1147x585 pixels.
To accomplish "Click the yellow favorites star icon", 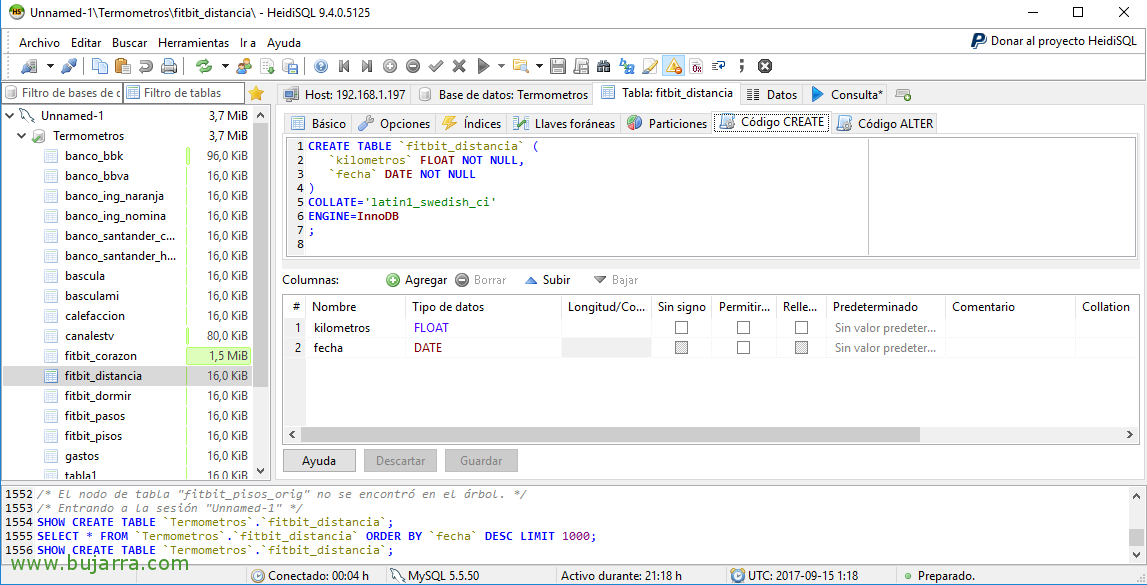I will pyautogui.click(x=255, y=93).
